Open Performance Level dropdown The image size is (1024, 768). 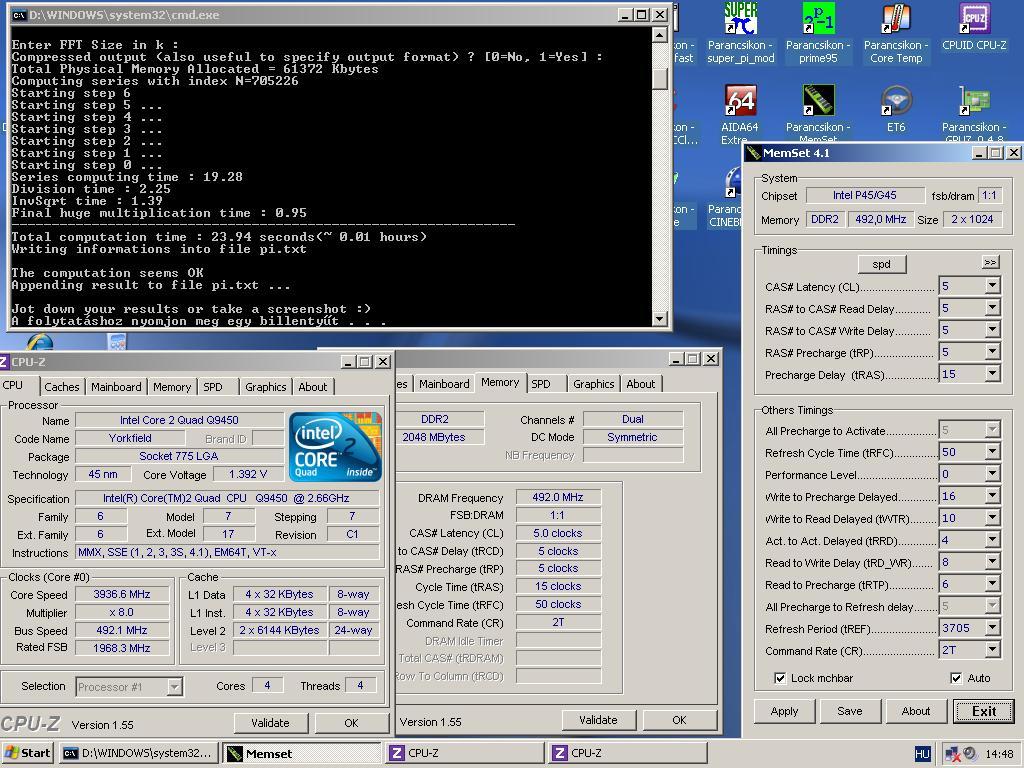tap(992, 474)
